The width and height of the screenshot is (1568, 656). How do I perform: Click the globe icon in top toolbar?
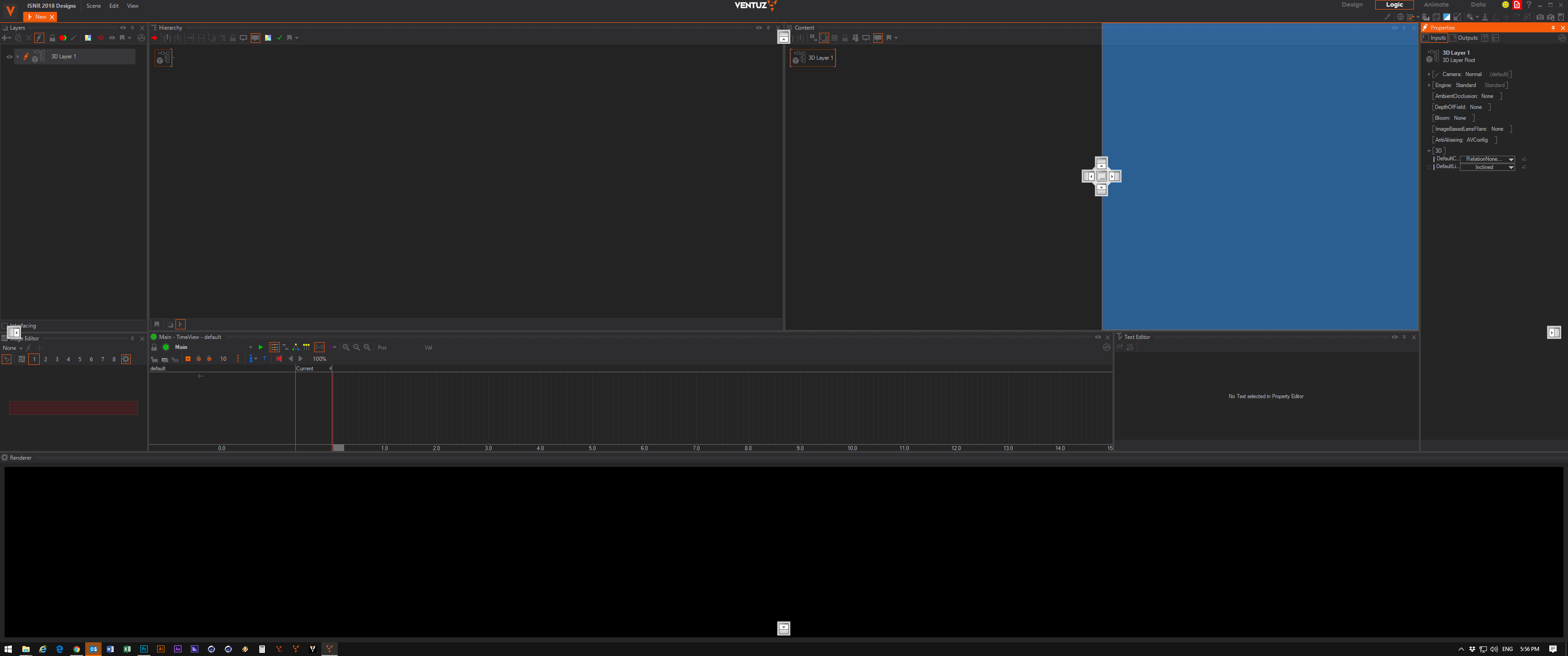click(1400, 17)
